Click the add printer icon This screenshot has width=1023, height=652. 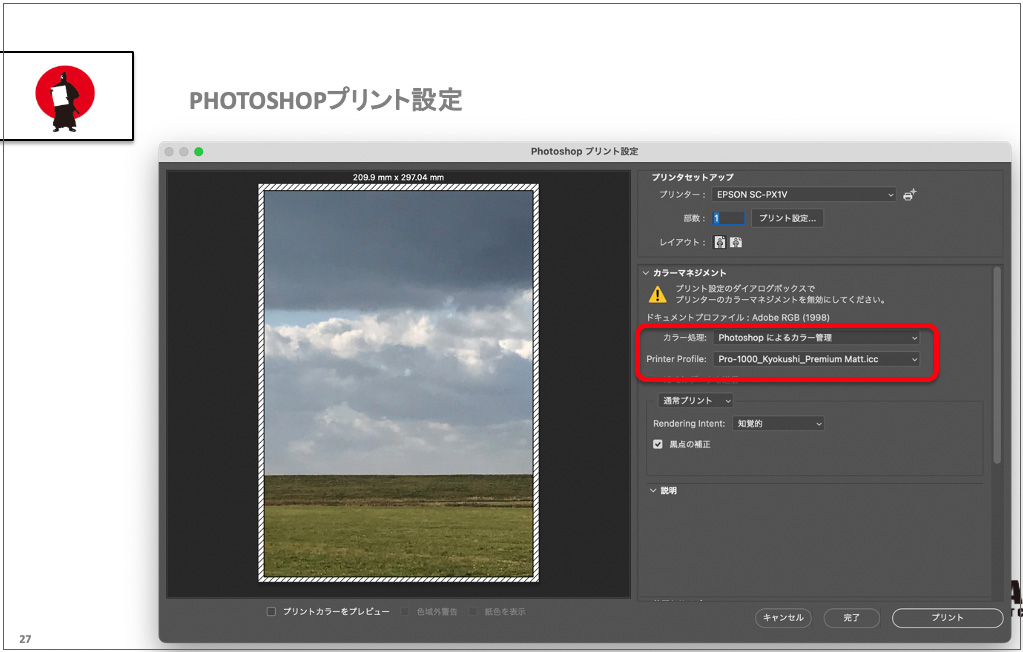tap(909, 194)
